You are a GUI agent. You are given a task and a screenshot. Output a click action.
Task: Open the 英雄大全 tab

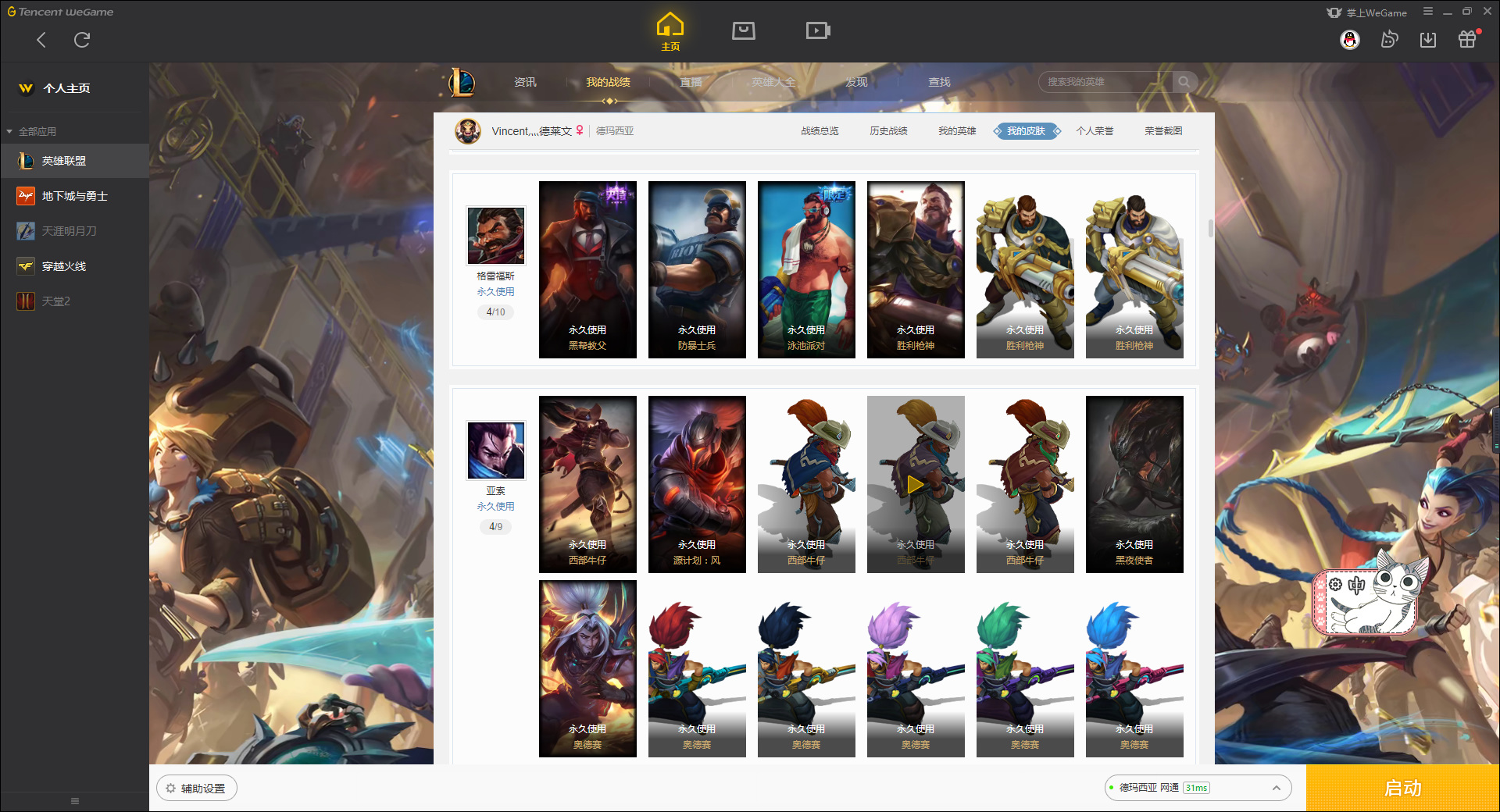point(773,82)
